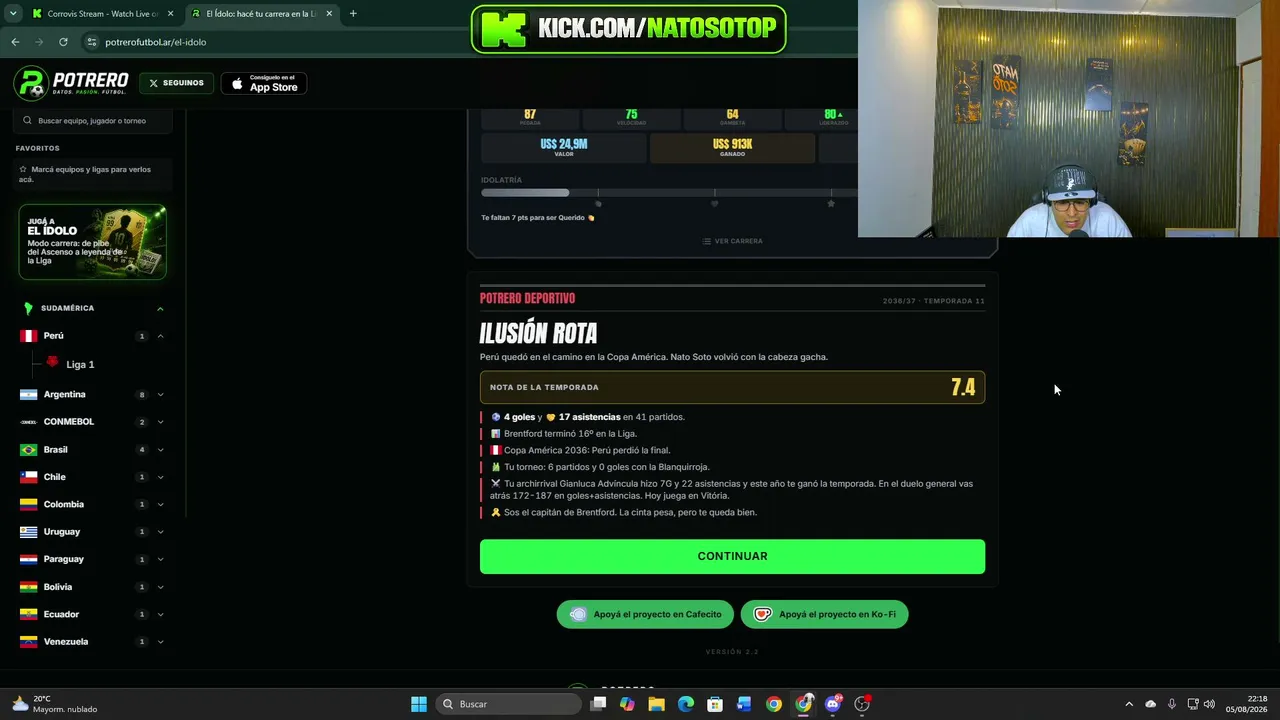Expand the Paraguay leagues chevron
Image resolution: width=1280 pixels, height=720 pixels.
point(160,560)
